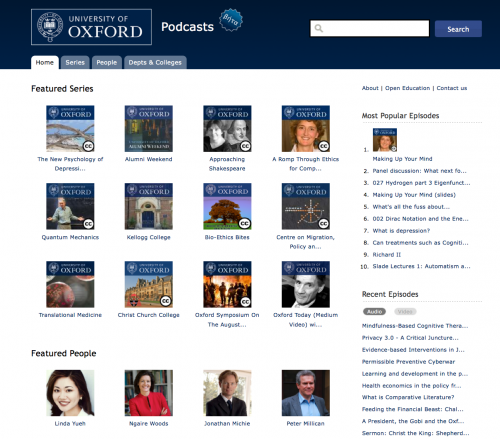
Task: Open '027 Hydrogen part 3 Eigenfunct...' episode
Action: tap(421, 183)
